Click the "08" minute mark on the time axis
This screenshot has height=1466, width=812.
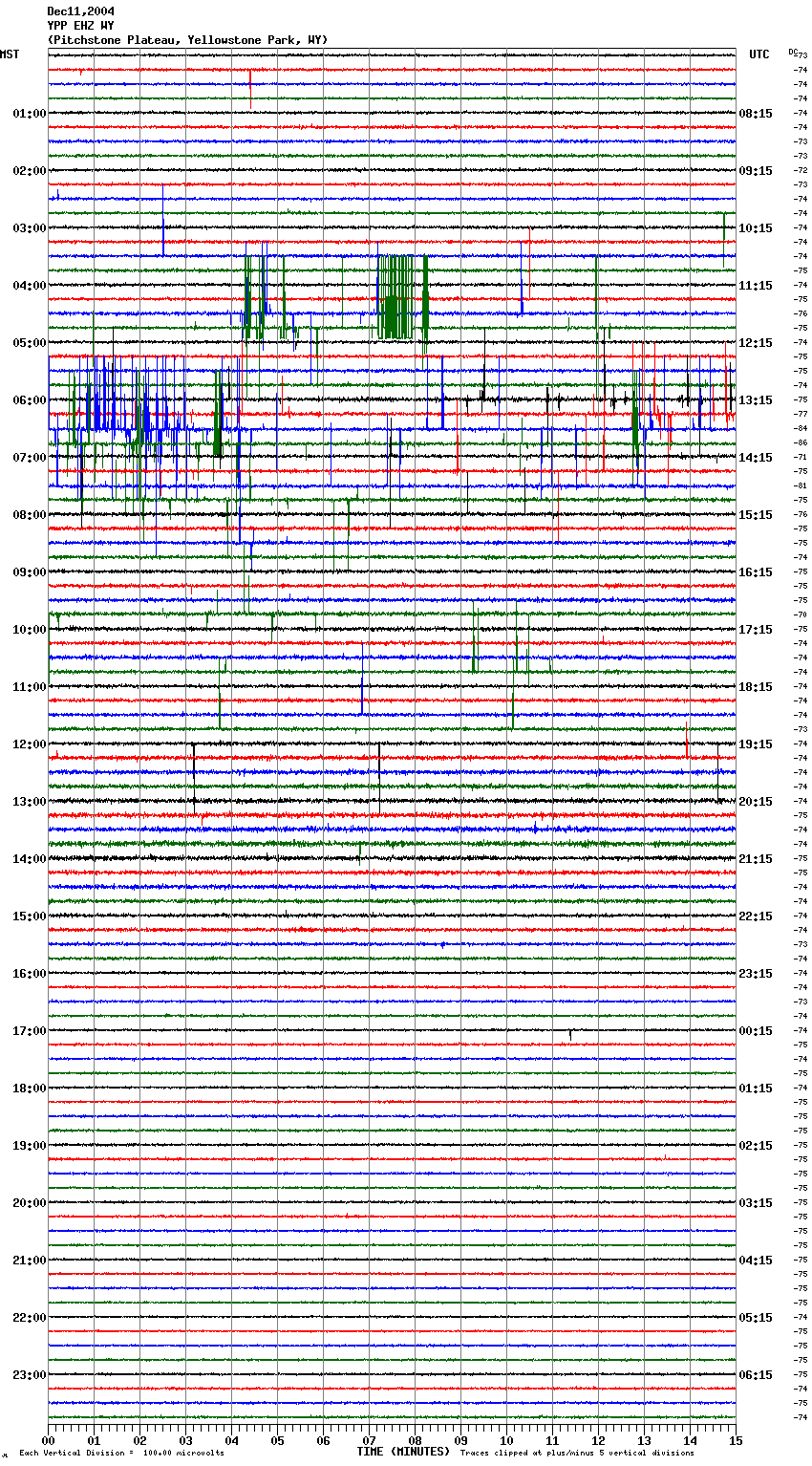pyautogui.click(x=415, y=1440)
